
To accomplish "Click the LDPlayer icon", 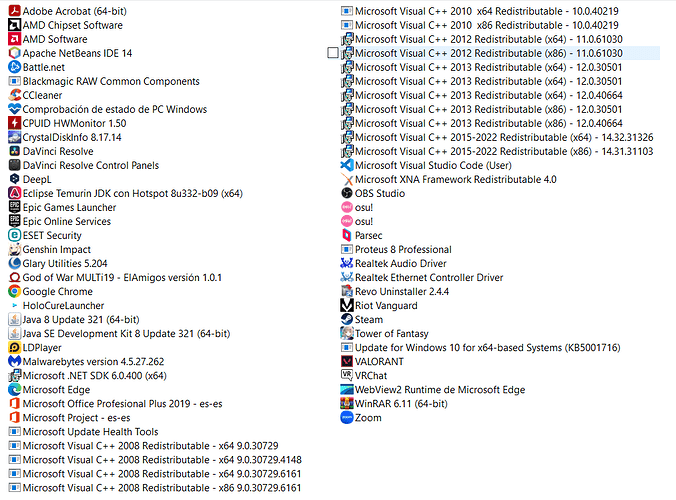I will (x=14, y=347).
